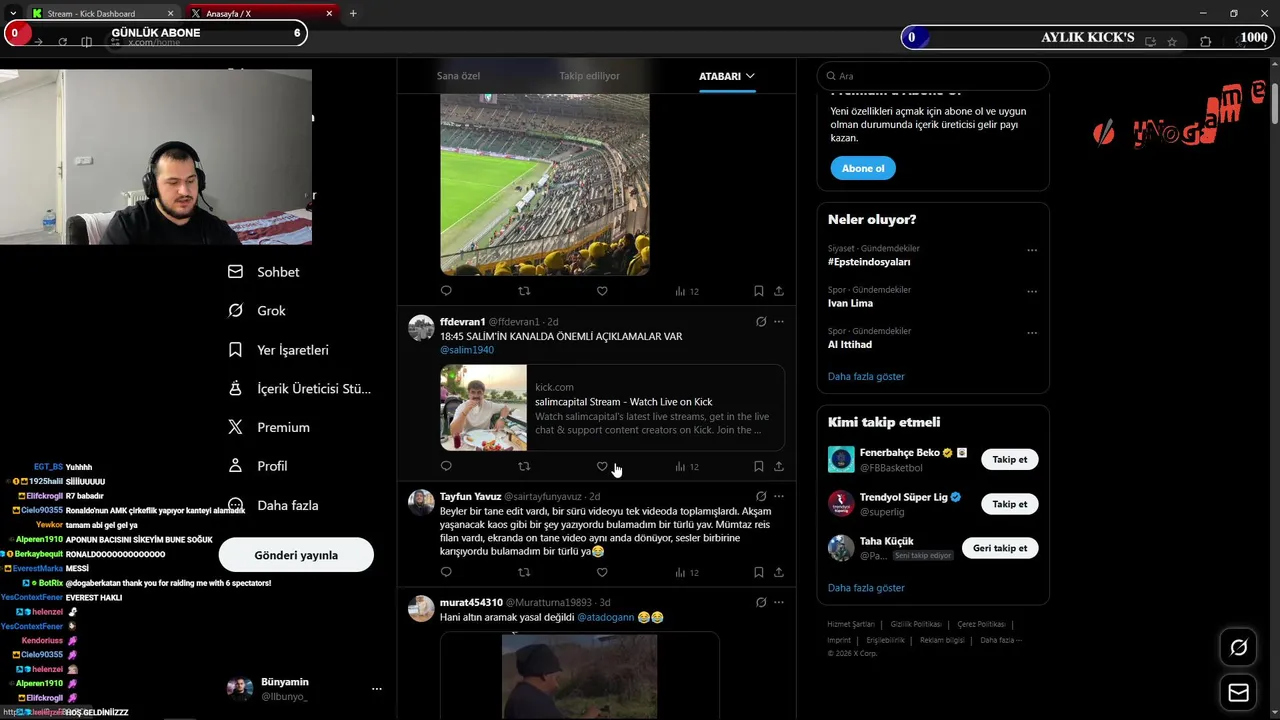Switch to Sana özel tab
This screenshot has width=1280, height=720.
459,76
